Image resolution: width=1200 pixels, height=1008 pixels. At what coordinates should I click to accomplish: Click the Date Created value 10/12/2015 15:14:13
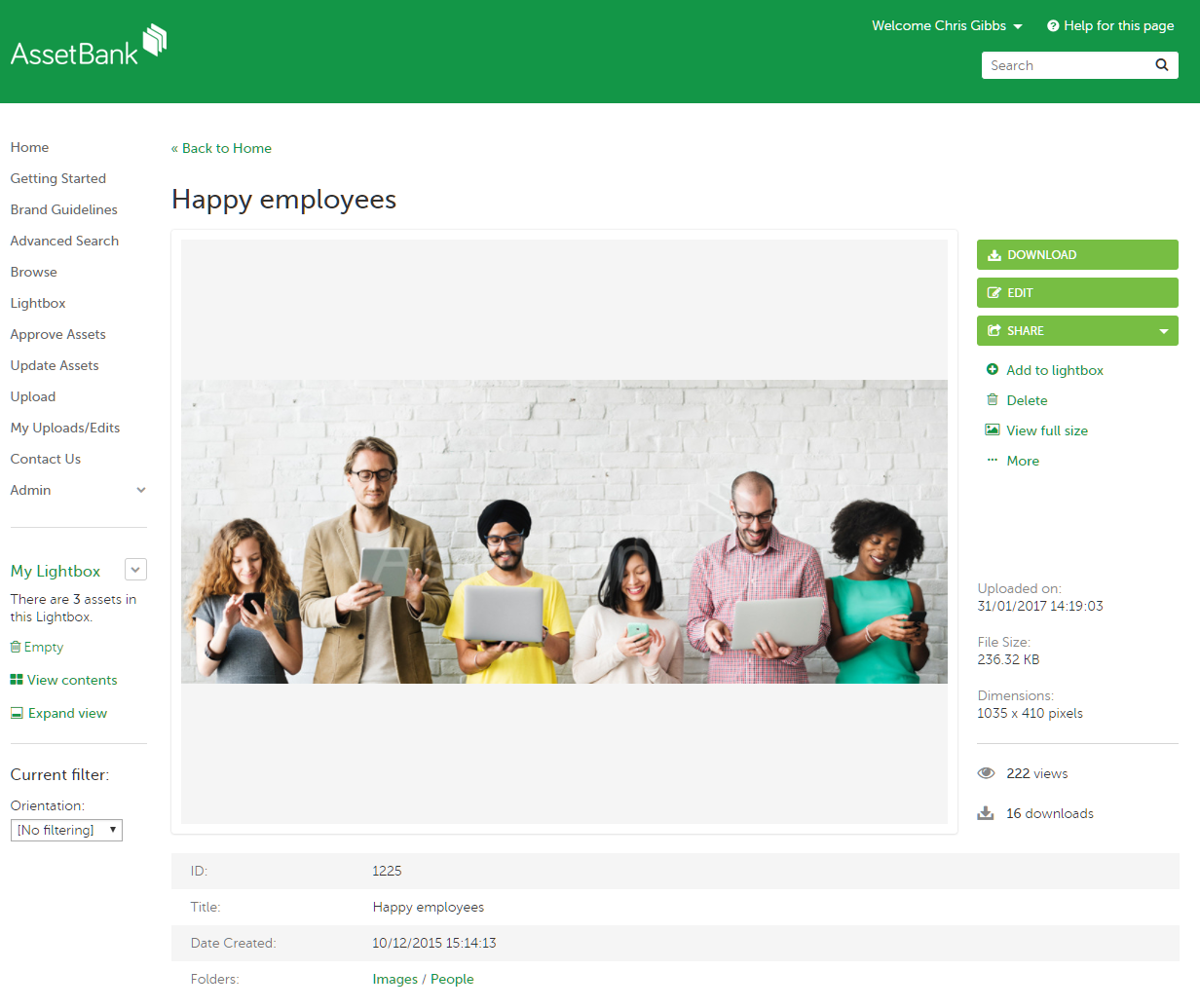click(x=434, y=943)
